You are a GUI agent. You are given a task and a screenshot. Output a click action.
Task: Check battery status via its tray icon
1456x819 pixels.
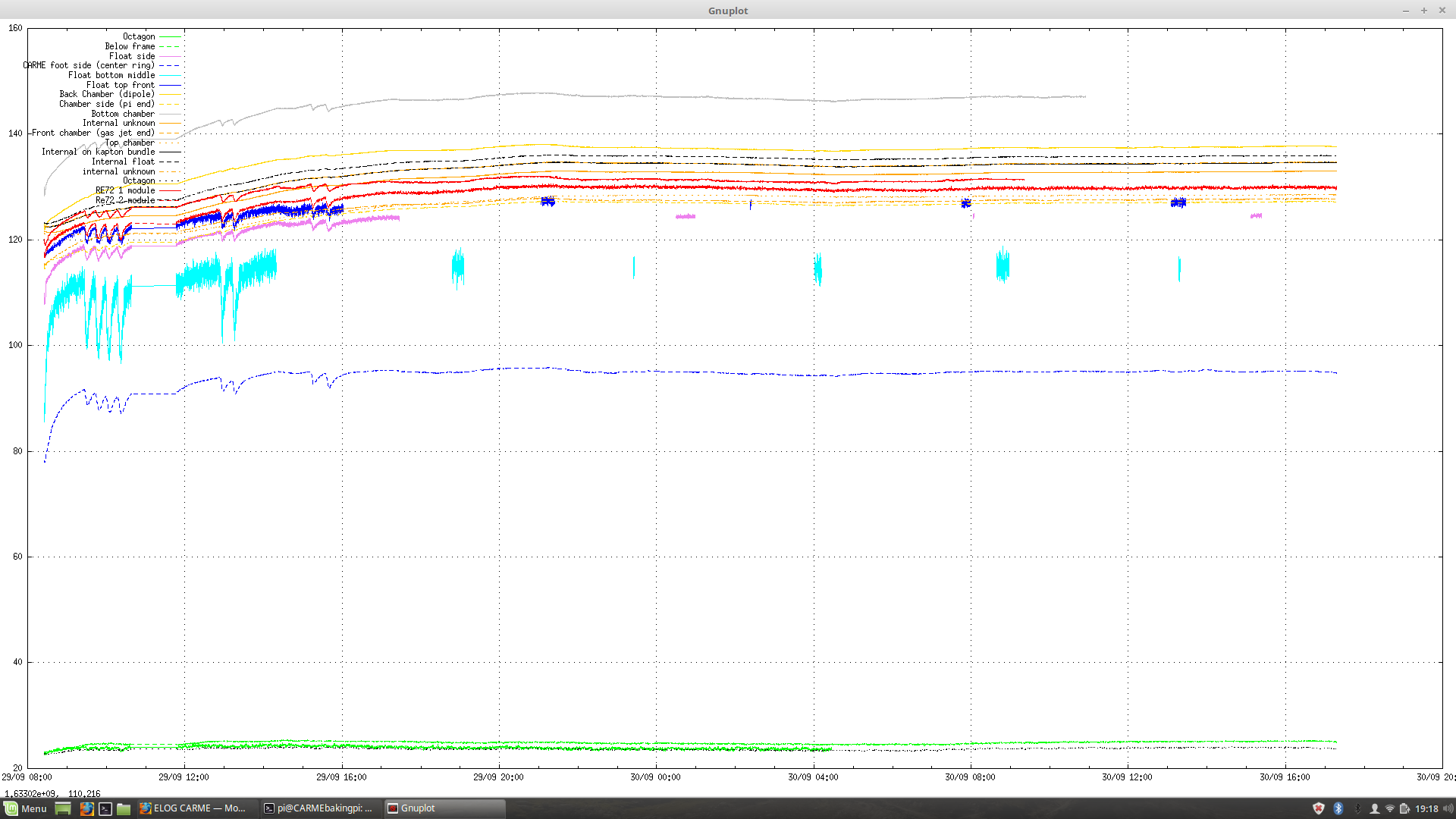tap(1404, 808)
